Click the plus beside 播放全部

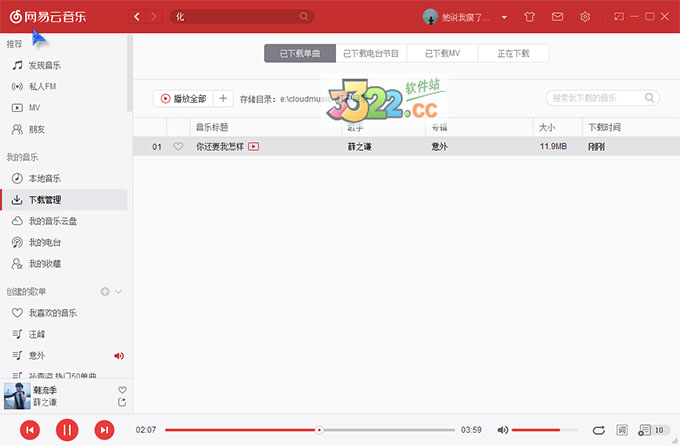tap(223, 99)
